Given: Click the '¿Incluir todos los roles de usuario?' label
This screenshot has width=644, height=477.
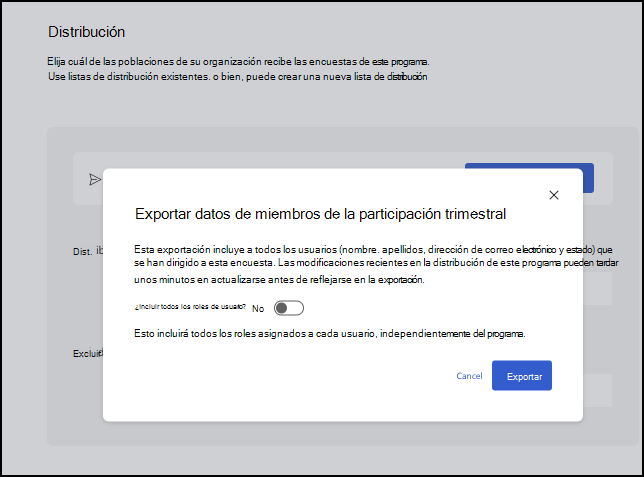Looking at the screenshot, I should (190, 307).
